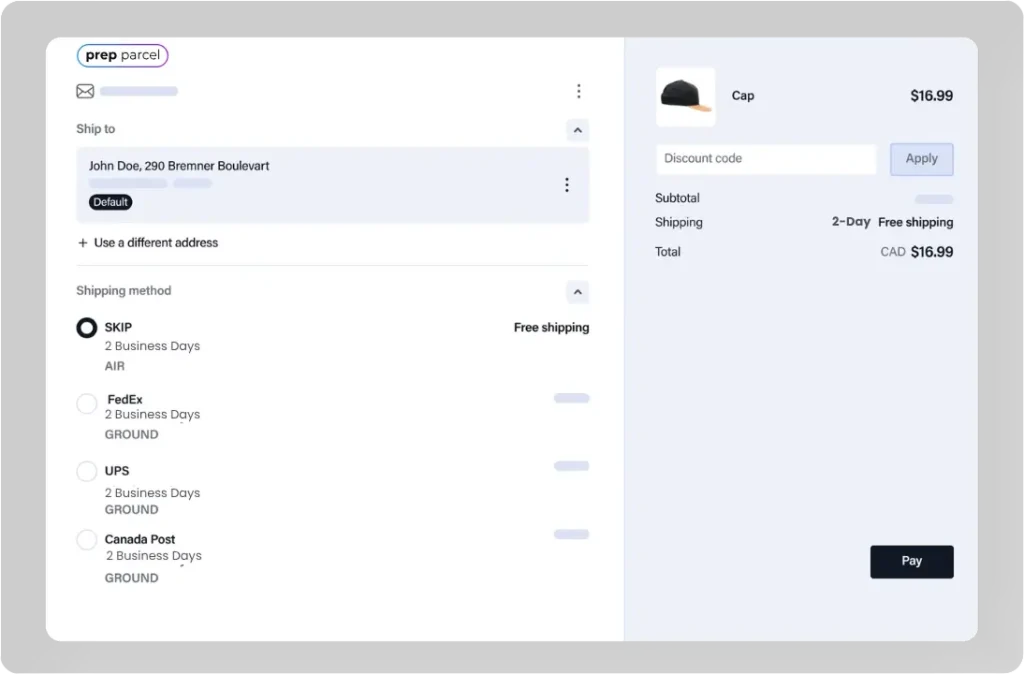The width and height of the screenshot is (1024, 674).
Task: Collapse the Shipping method section
Action: click(x=577, y=292)
